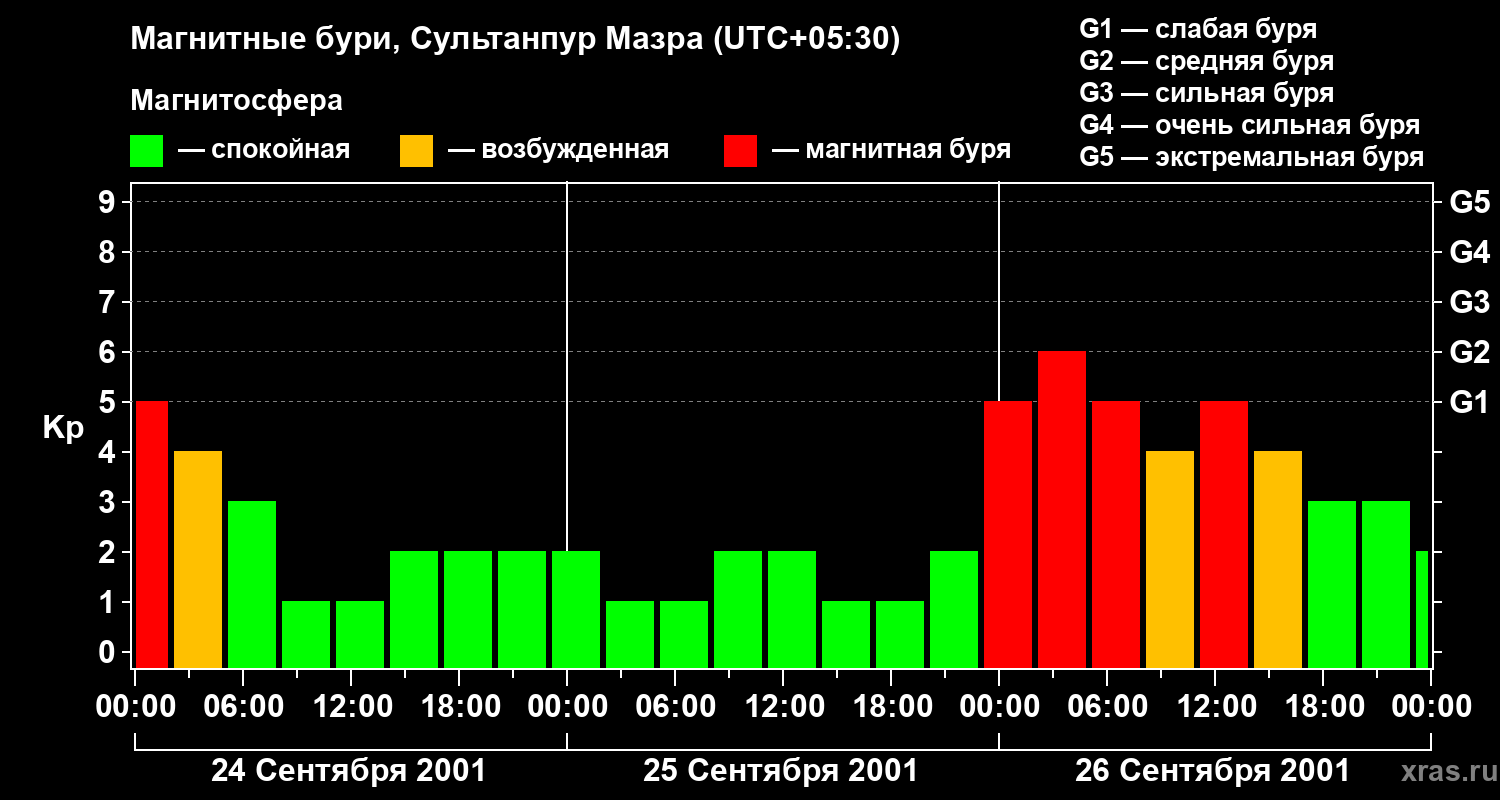Image resolution: width=1500 pixels, height=800 pixels.
Task: Click the 'Магнитосфера' legend heading
Action: pyautogui.click(x=237, y=101)
